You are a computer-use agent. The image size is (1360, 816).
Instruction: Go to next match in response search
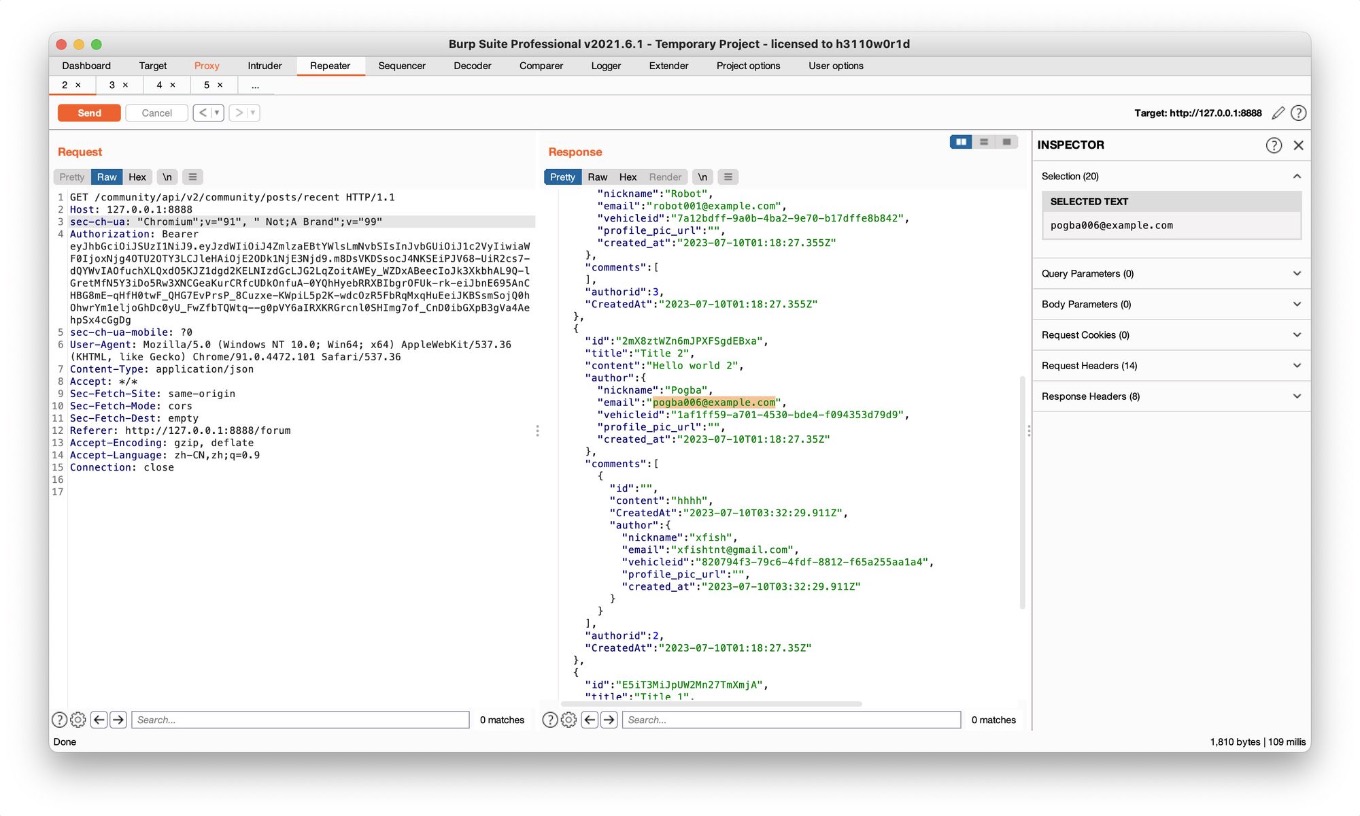(x=609, y=720)
